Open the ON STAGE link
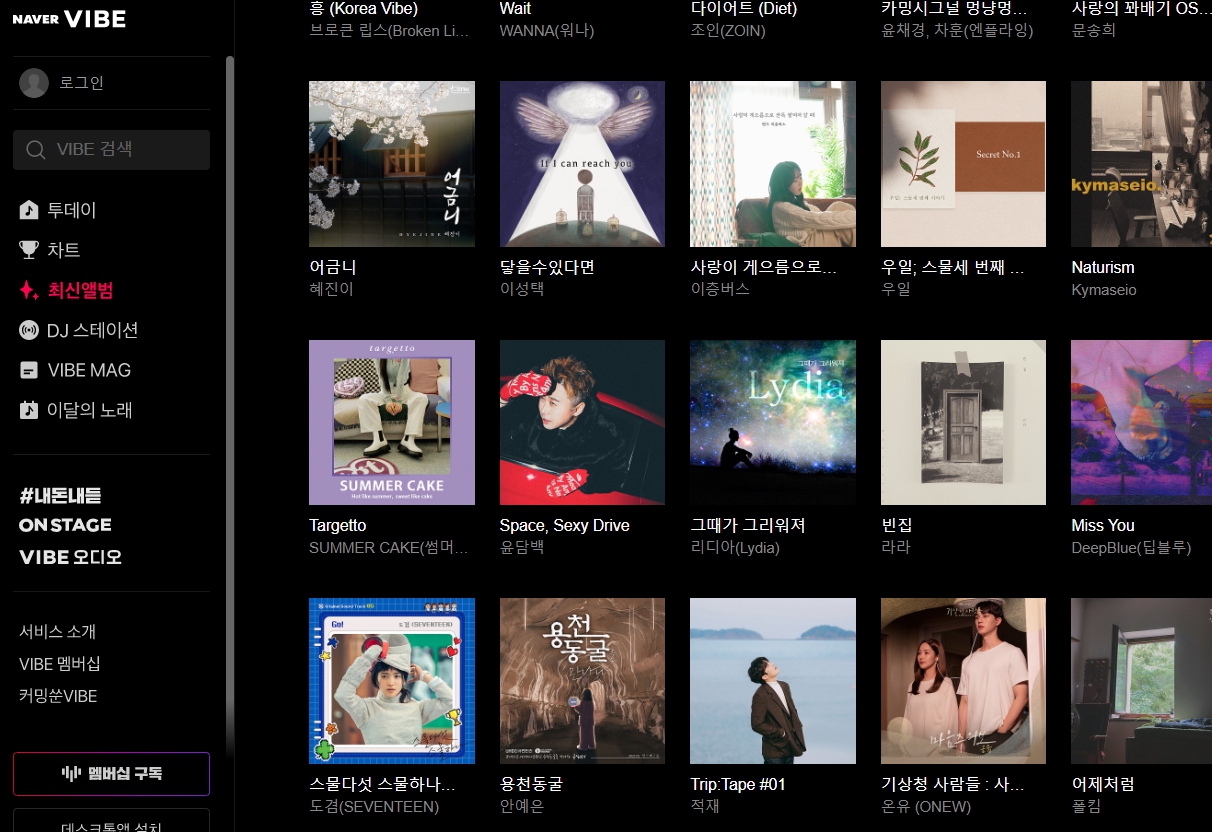1212x832 pixels. click(x=65, y=525)
